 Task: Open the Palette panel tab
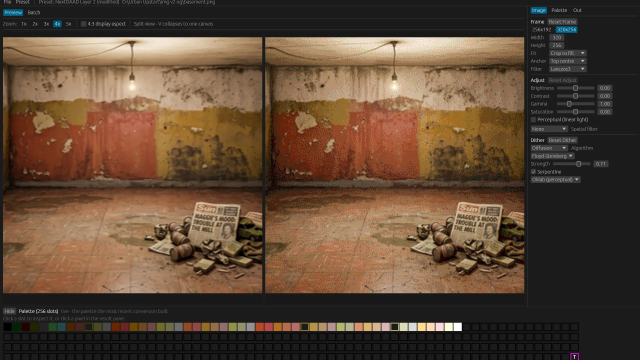pos(559,10)
